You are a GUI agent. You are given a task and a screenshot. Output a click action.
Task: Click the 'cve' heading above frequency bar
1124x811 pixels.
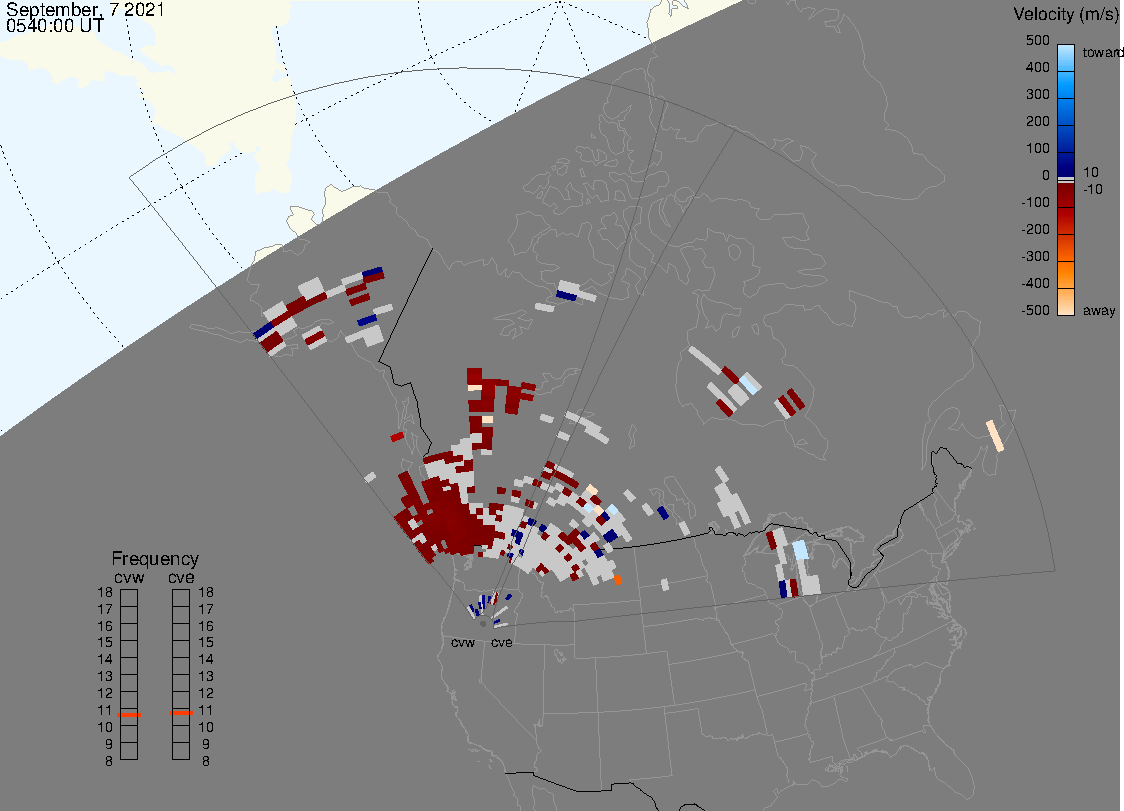pos(181,577)
